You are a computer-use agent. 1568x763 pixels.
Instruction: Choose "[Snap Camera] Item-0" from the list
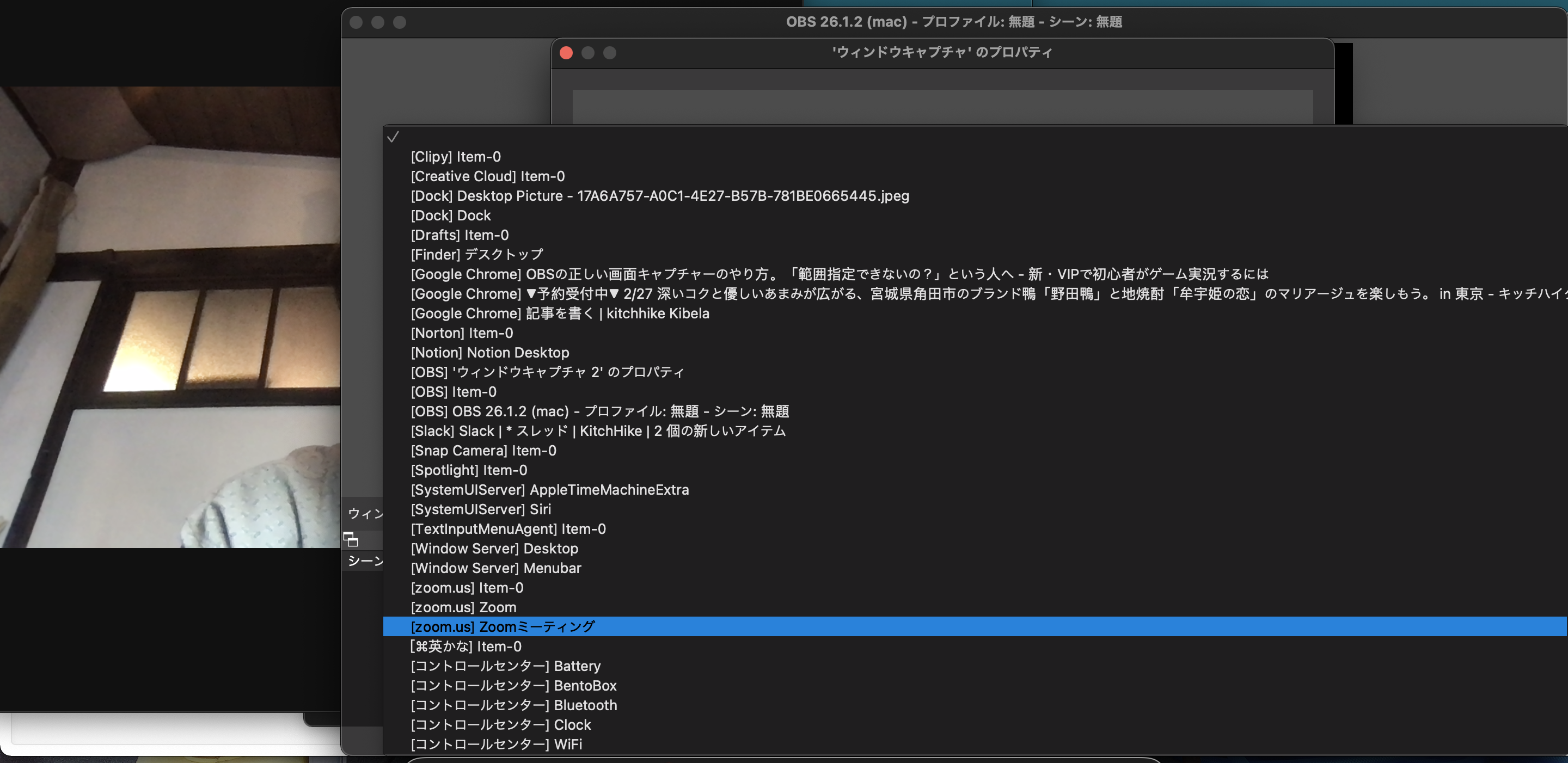pyautogui.click(x=483, y=450)
